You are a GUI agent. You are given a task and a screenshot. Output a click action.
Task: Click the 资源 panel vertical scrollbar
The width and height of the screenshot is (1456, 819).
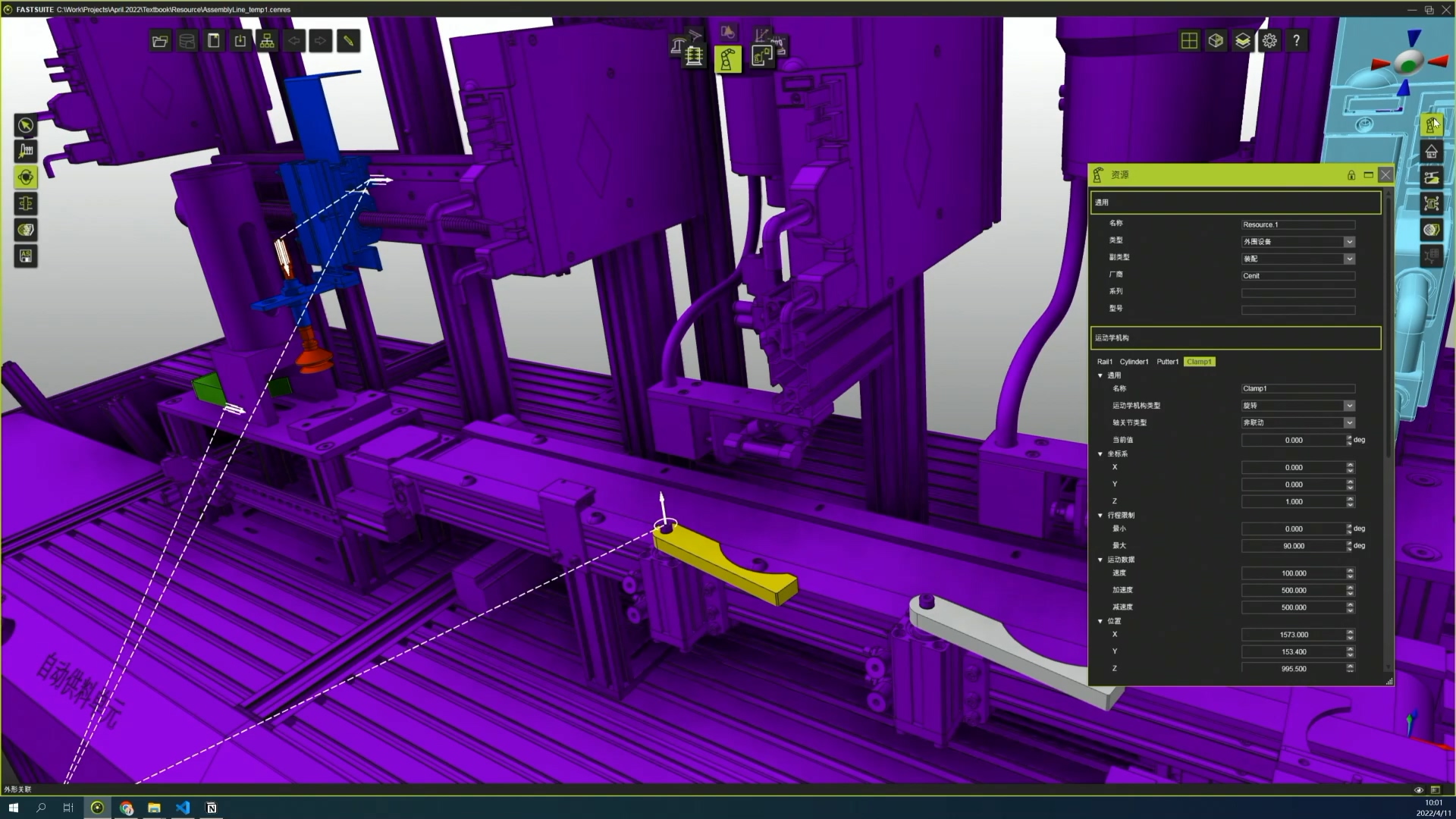(x=1389, y=326)
